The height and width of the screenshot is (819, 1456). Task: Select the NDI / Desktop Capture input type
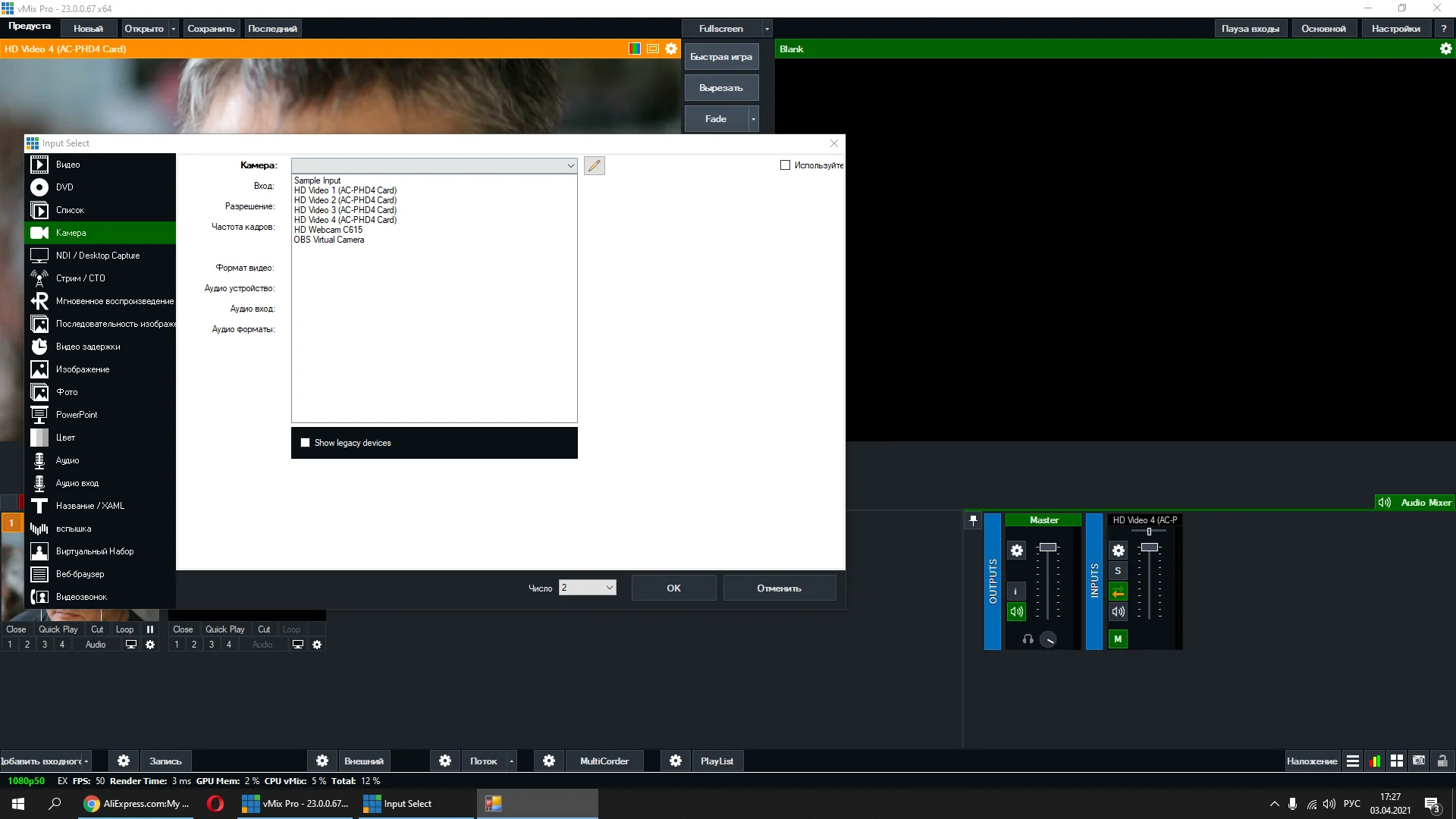pos(99,256)
